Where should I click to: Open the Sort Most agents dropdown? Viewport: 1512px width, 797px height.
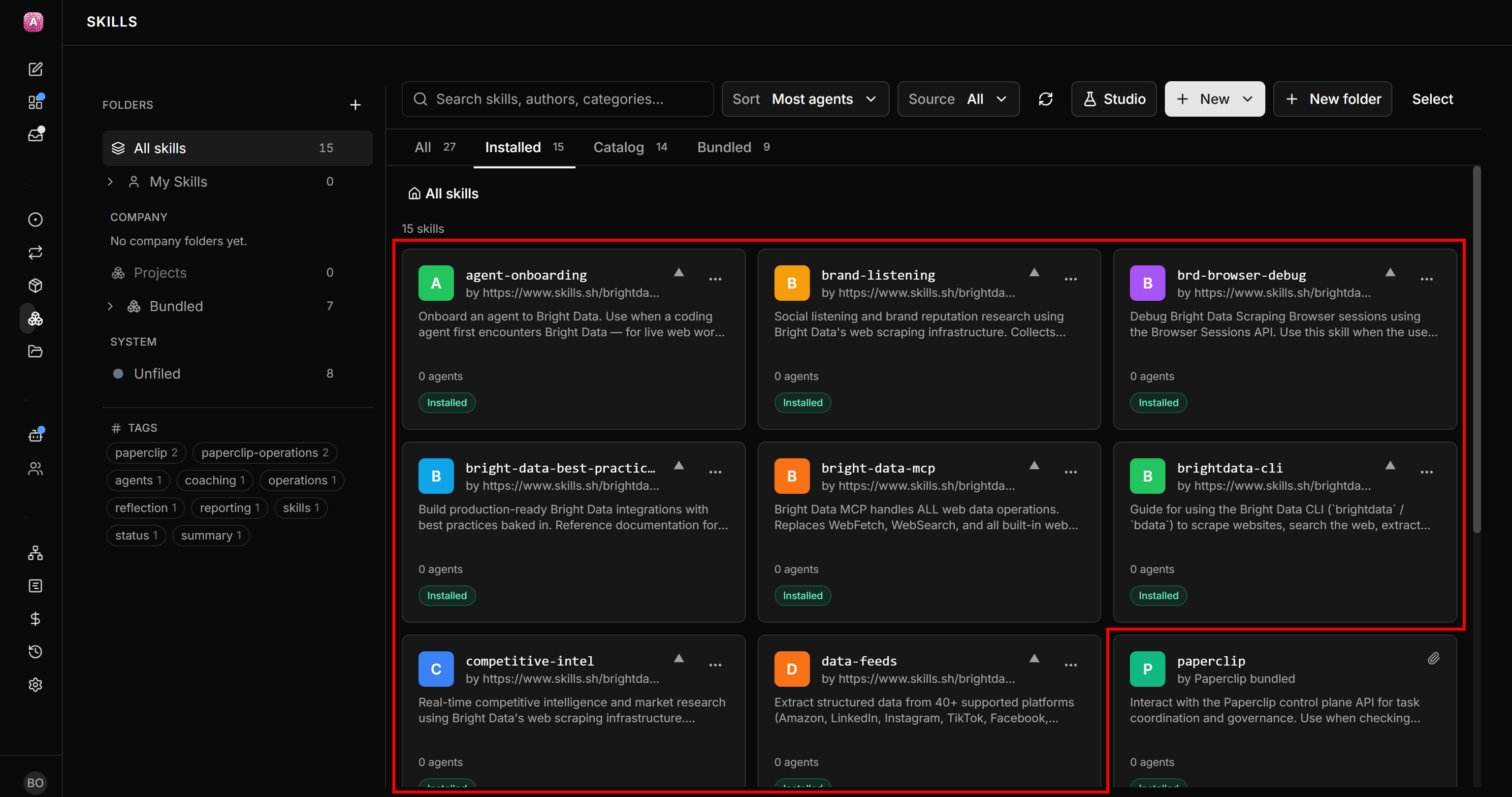pyautogui.click(x=804, y=99)
